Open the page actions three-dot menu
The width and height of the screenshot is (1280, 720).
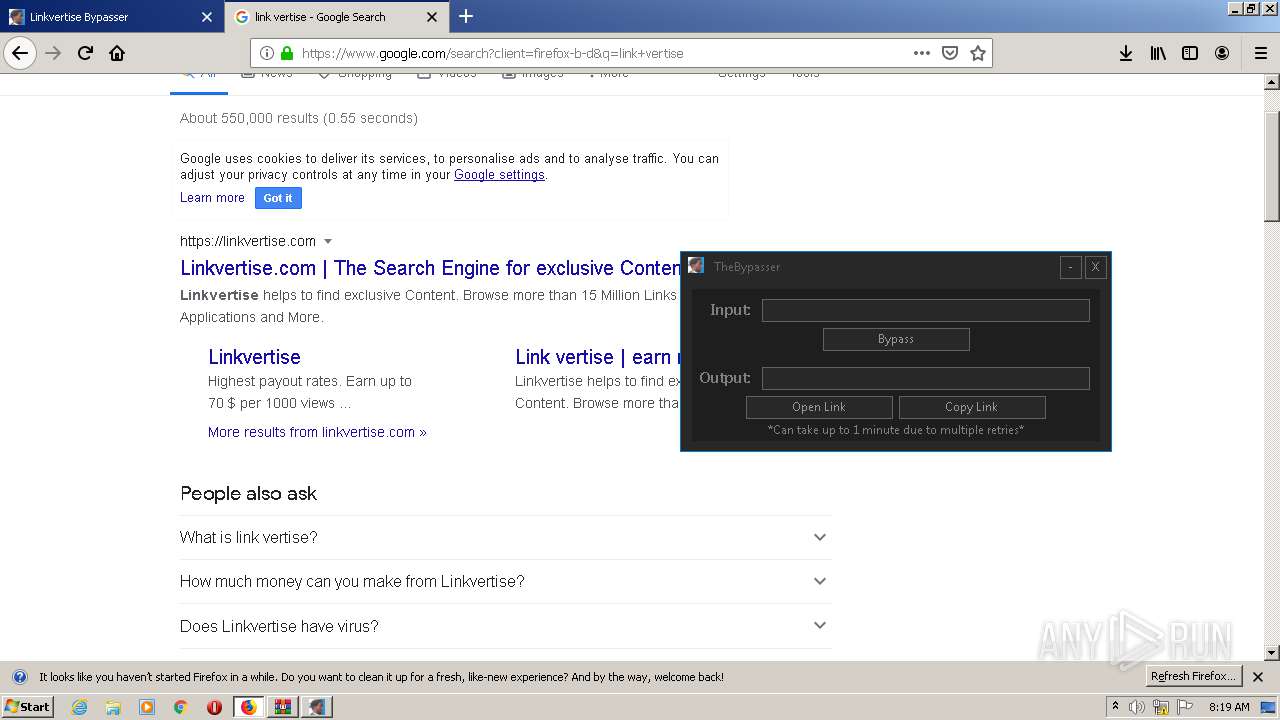pyautogui.click(x=921, y=53)
